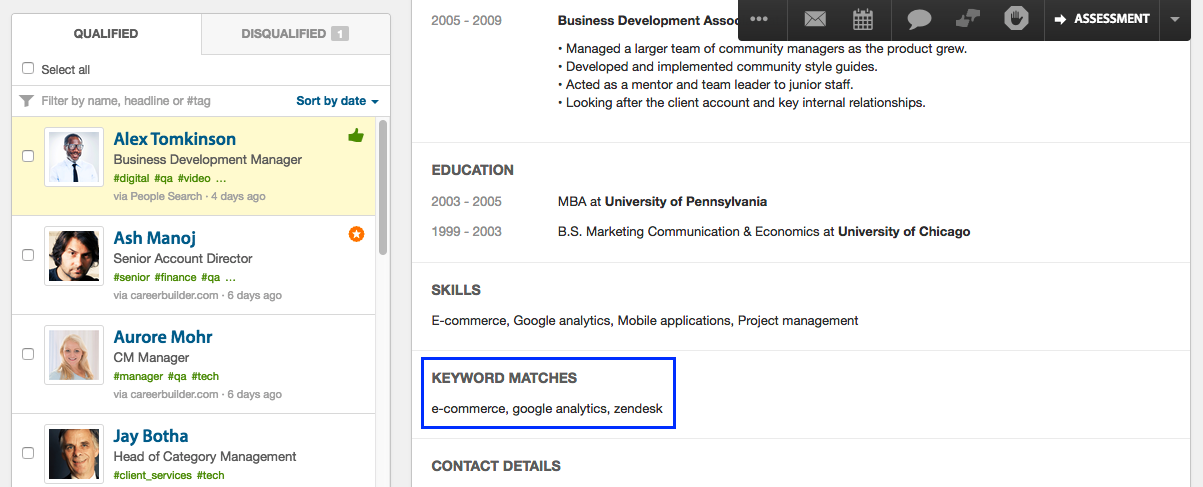Open Aurore Mohr's candidate name link

pyautogui.click(x=163, y=336)
